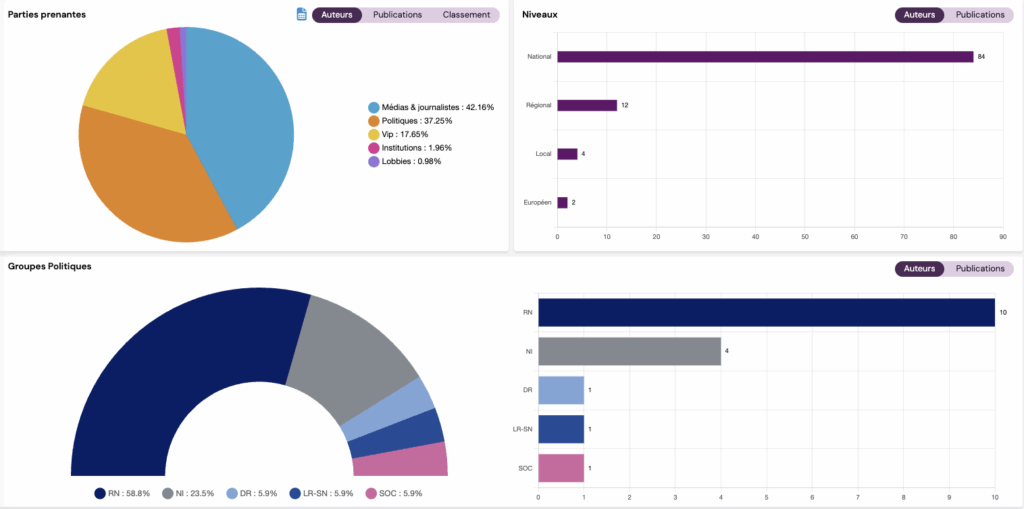Click the document export icon beside Parties prenantes
The width and height of the screenshot is (1024, 509).
pyautogui.click(x=302, y=15)
